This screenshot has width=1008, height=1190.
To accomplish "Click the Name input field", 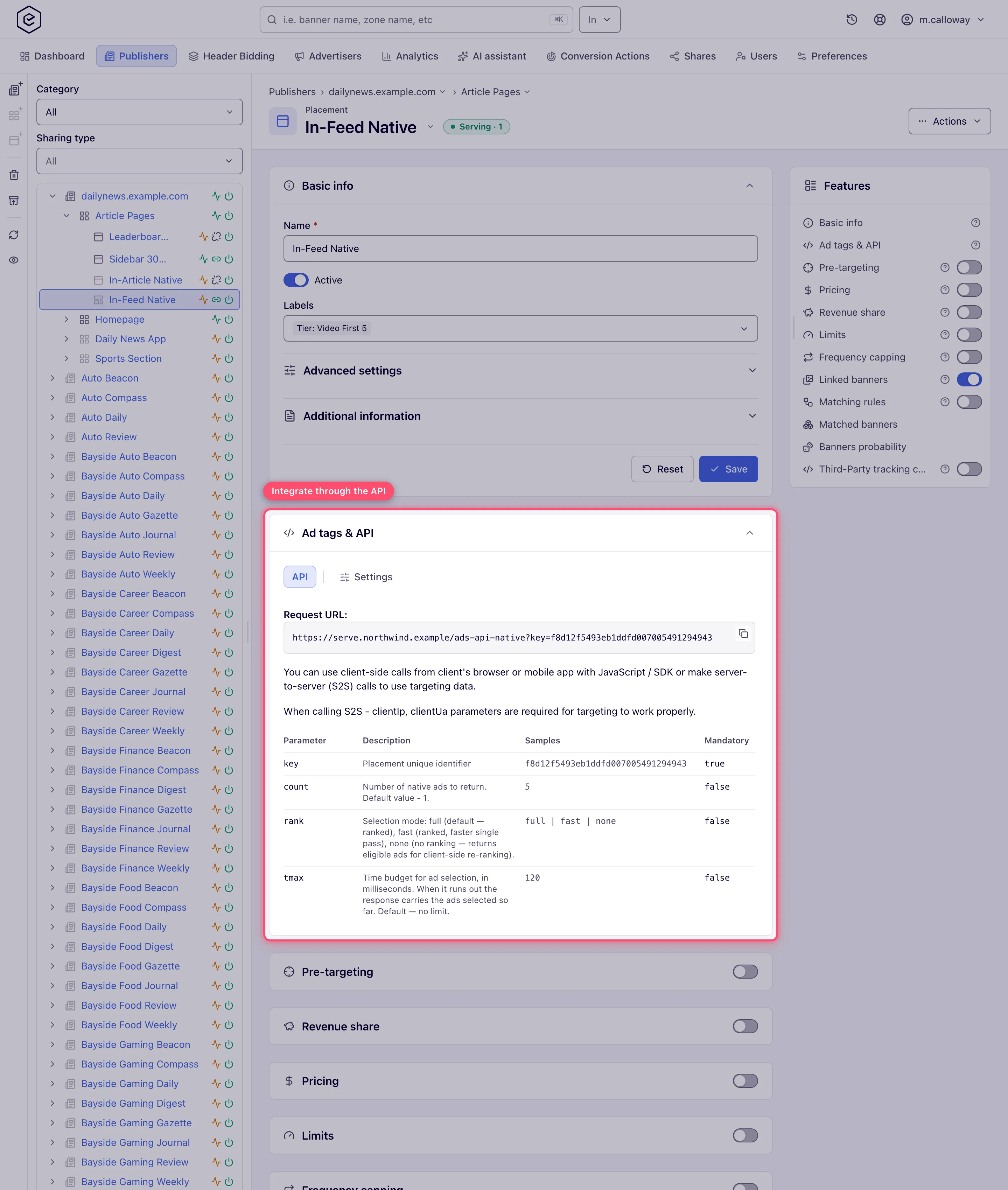I will (520, 248).
